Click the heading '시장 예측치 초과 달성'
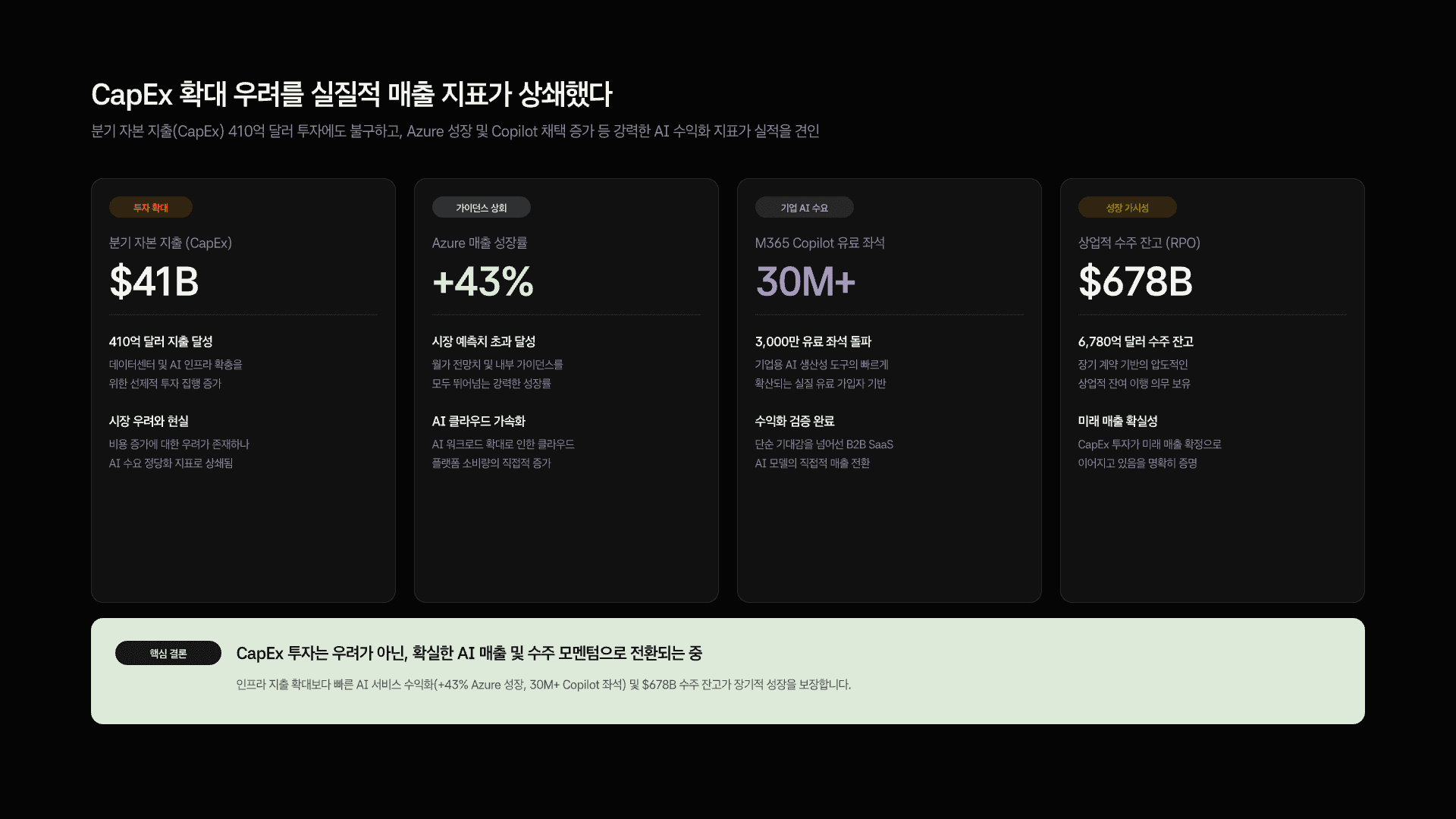This screenshot has height=819, width=1456. (484, 341)
